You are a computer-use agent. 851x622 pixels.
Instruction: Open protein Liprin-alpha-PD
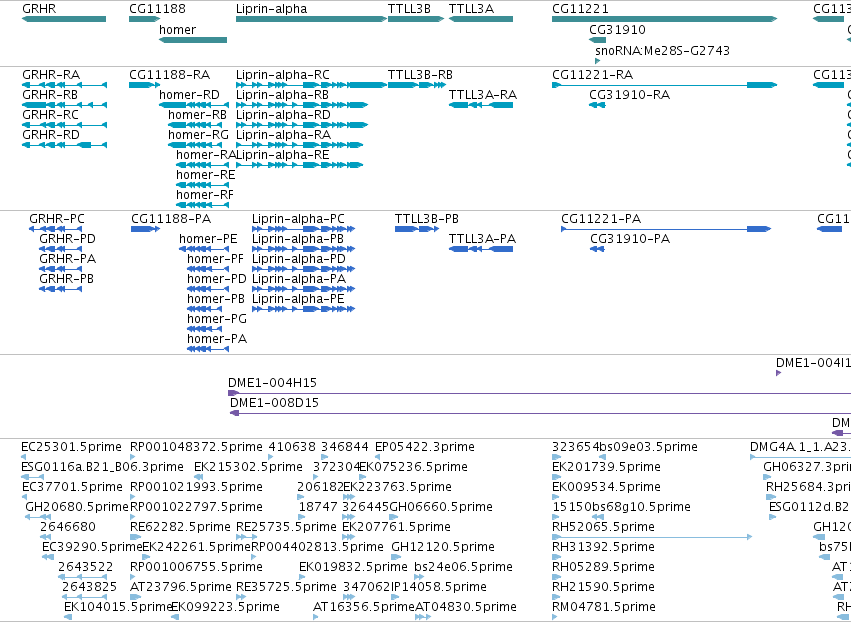pyautogui.click(x=299, y=259)
